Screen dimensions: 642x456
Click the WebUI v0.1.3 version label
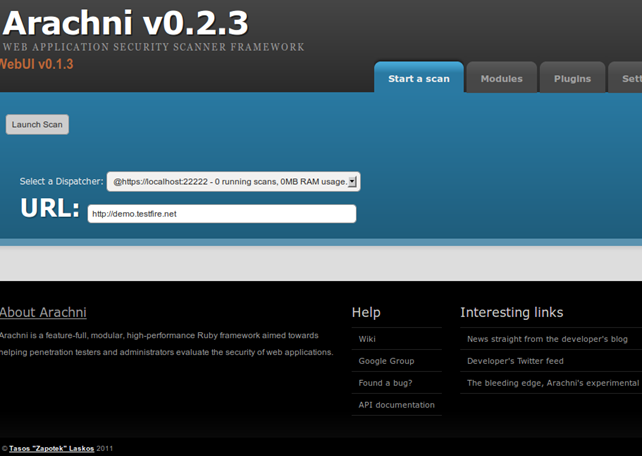click(36, 64)
